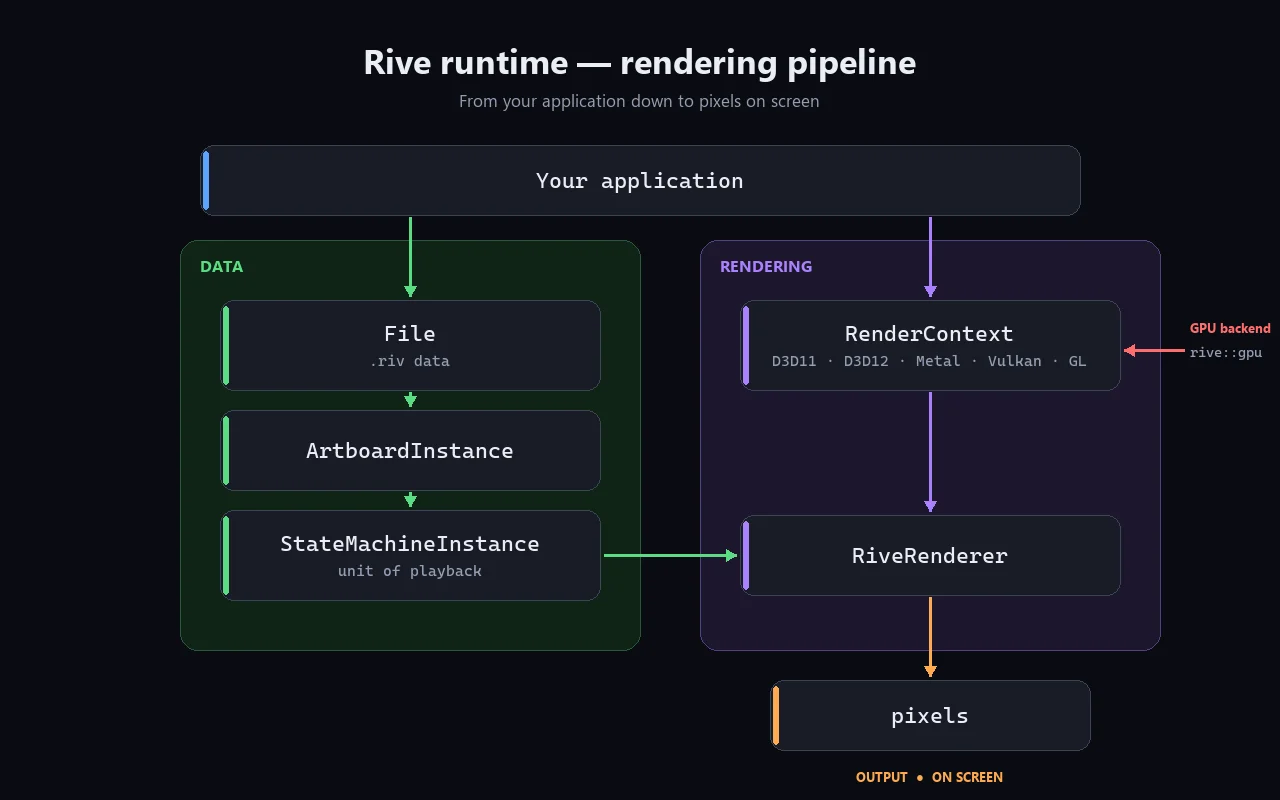This screenshot has width=1280, height=800.
Task: Click the "Rive runtime — rendering pipeline" title
Action: click(x=640, y=62)
